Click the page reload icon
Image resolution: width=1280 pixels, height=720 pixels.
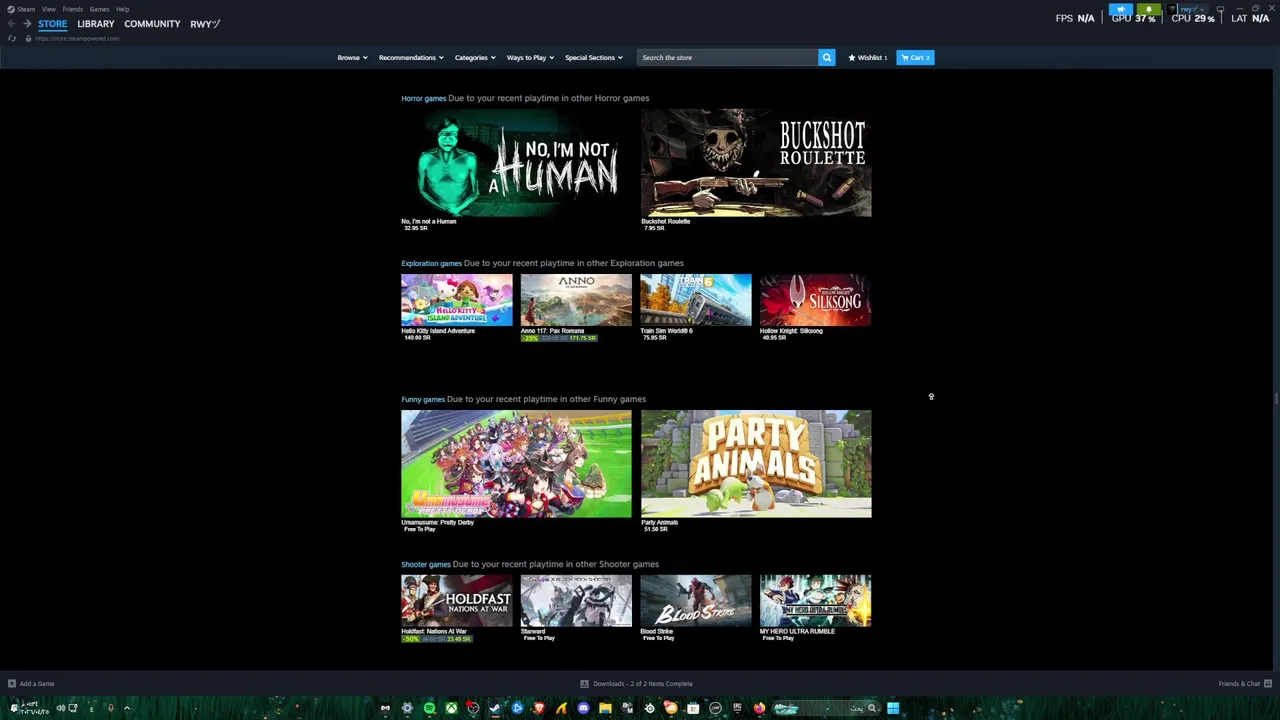click(x=12, y=38)
